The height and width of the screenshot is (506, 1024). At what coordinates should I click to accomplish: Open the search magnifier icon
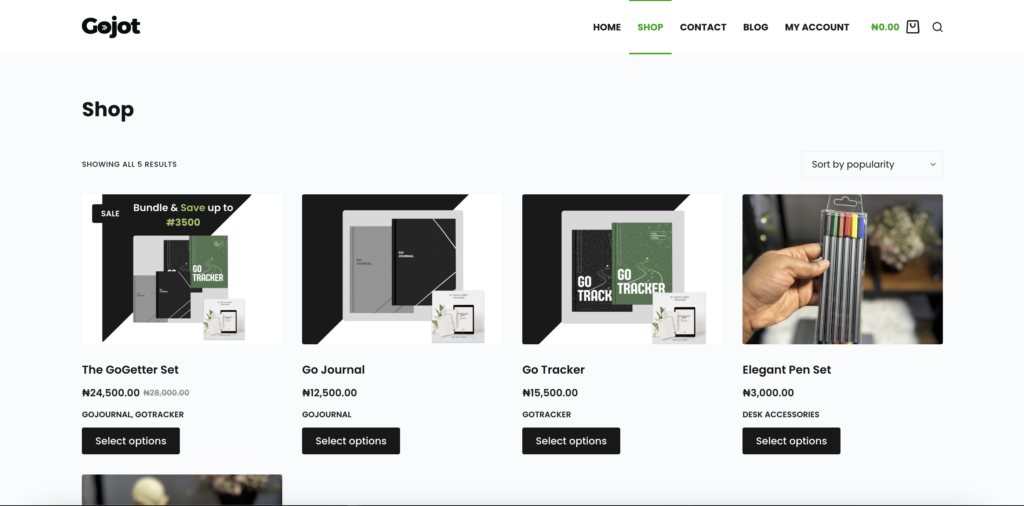[937, 27]
